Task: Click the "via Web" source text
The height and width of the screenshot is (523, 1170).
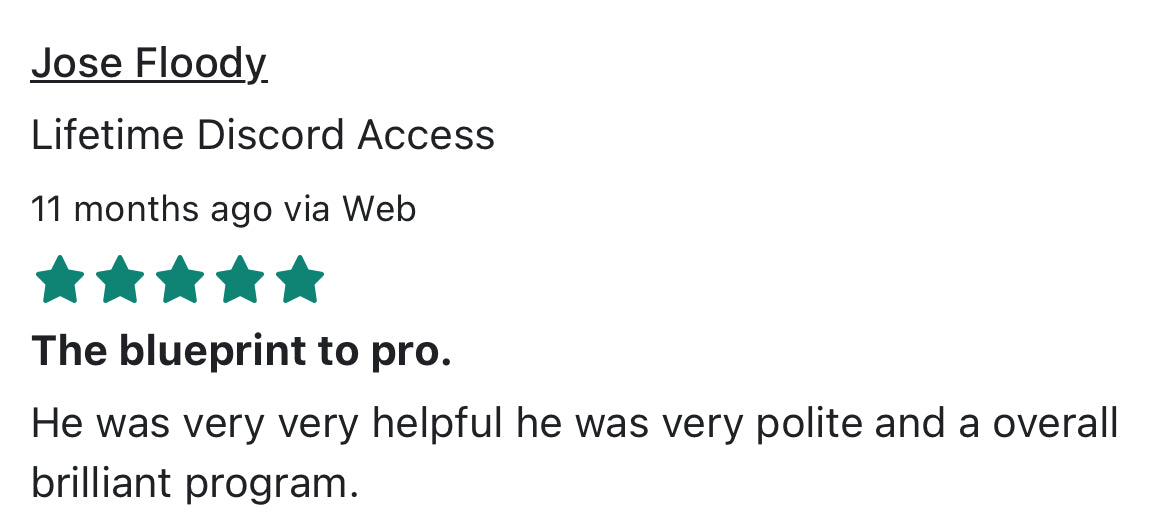Action: pyautogui.click(x=349, y=209)
